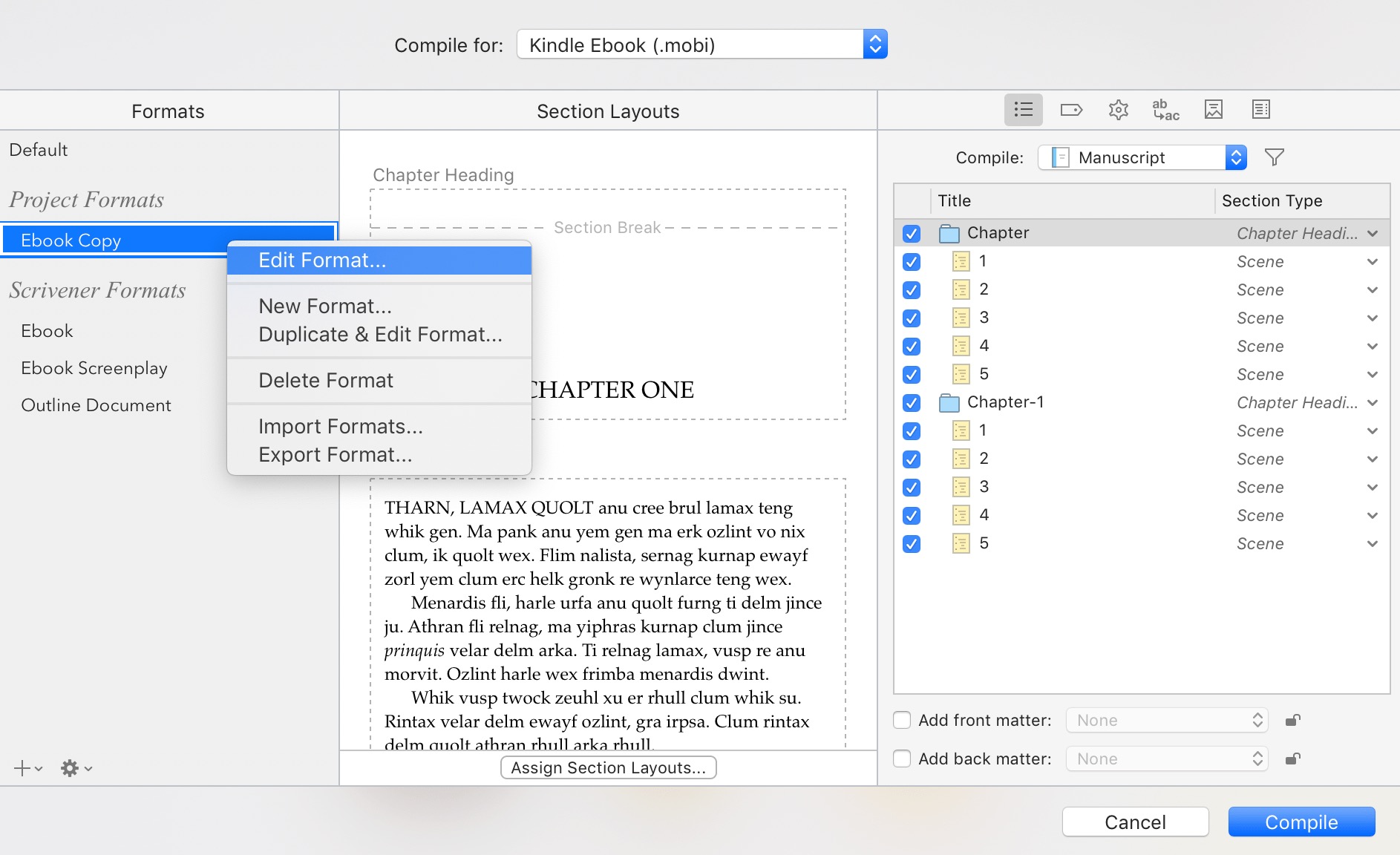The image size is (1400, 855).
Task: Select the Contents list icon tab
Action: (x=1023, y=110)
